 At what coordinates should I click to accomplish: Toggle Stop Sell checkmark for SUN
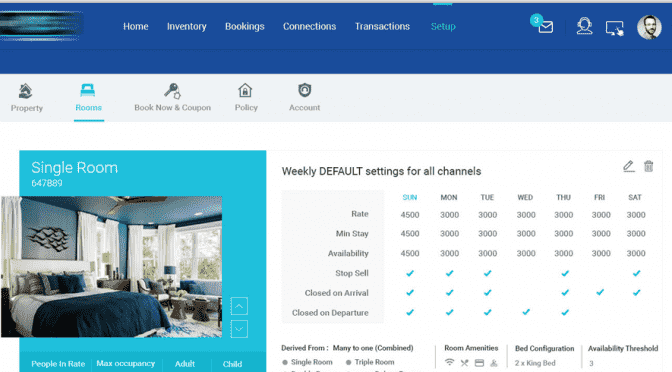click(x=410, y=273)
